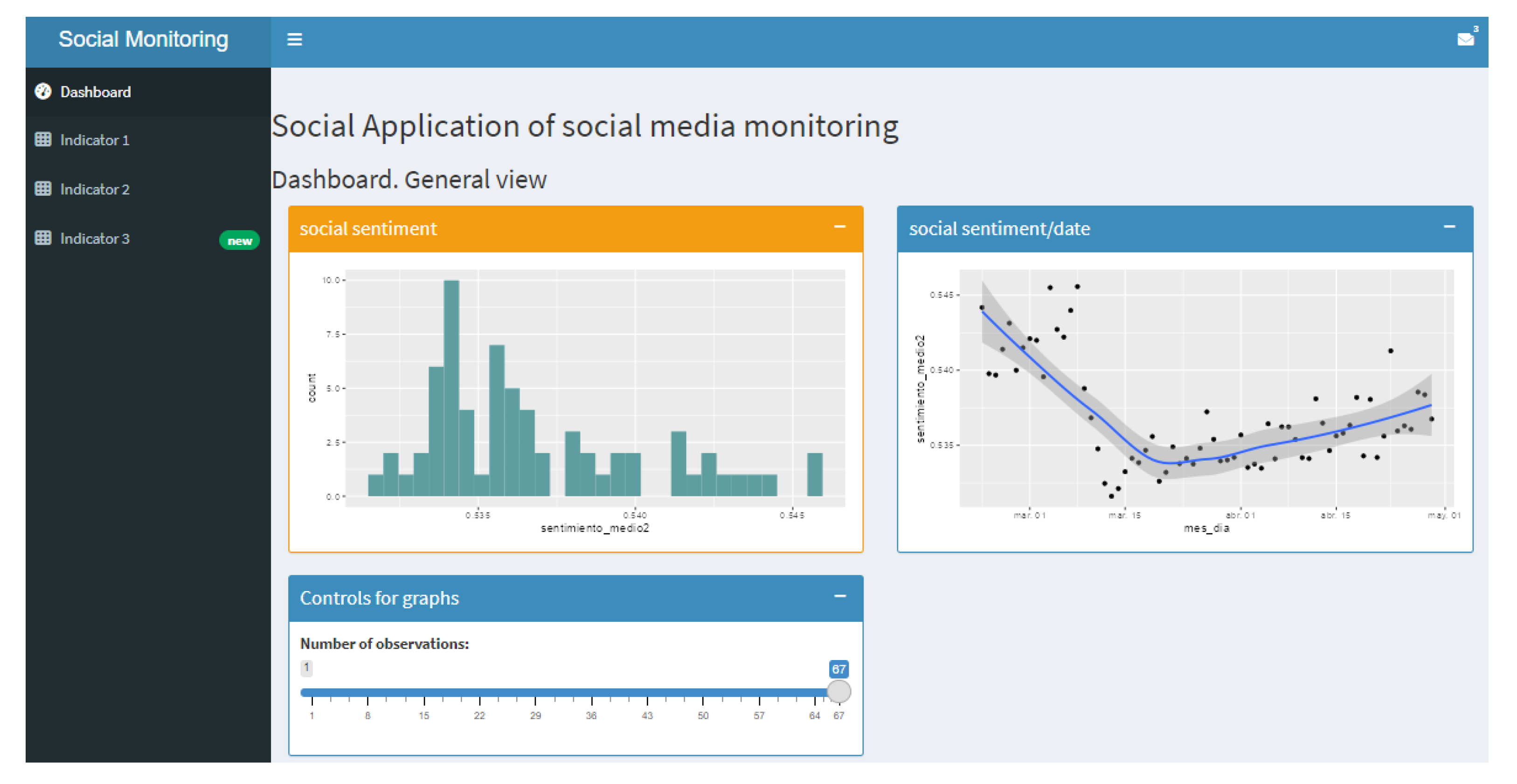Click the Indicator 1 table icon
This screenshot has height=784, width=1517.
pyautogui.click(x=43, y=139)
